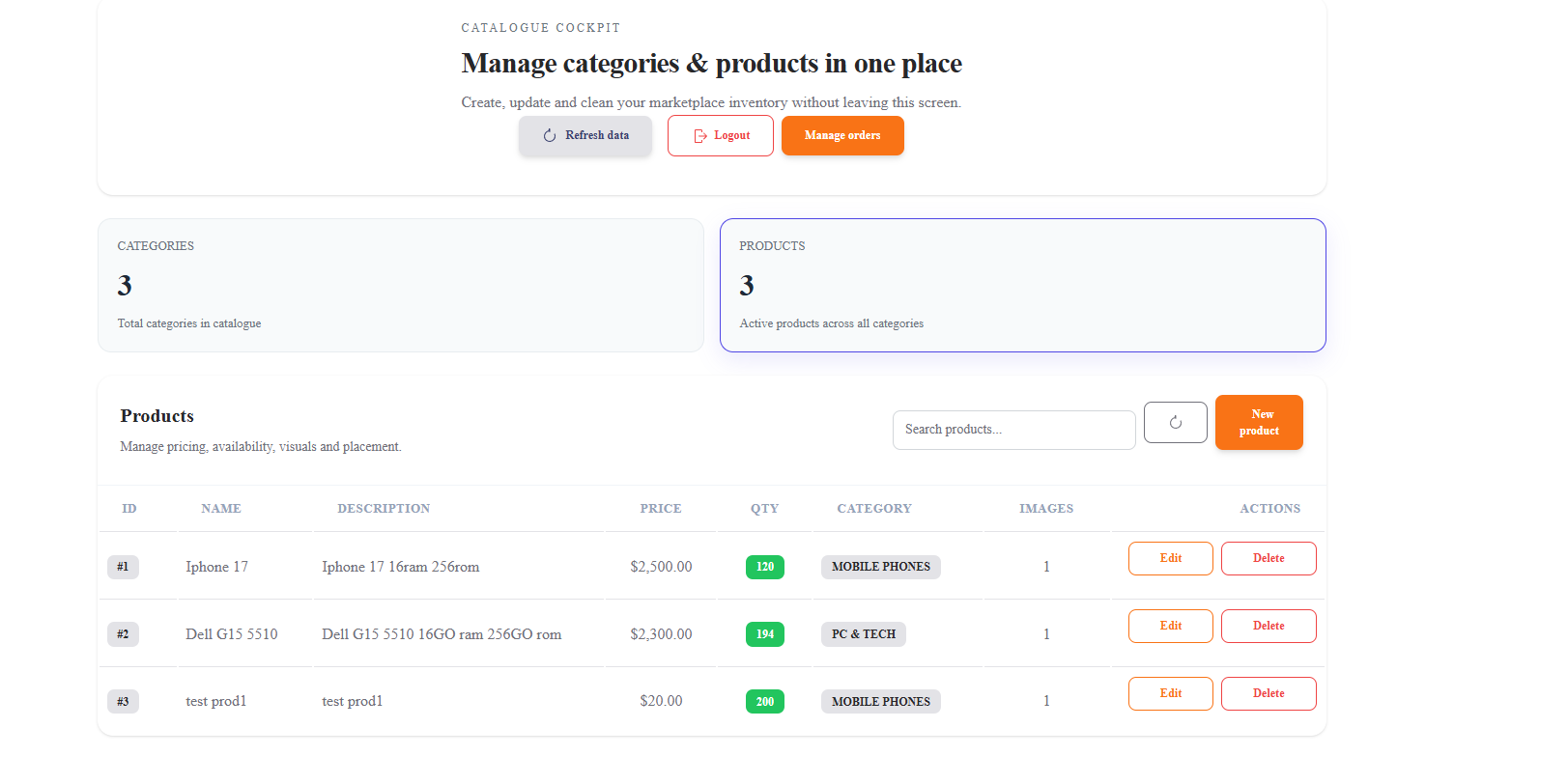1568x784 pixels.
Task: Click the $2,300.00 price cell
Action: coord(661,634)
